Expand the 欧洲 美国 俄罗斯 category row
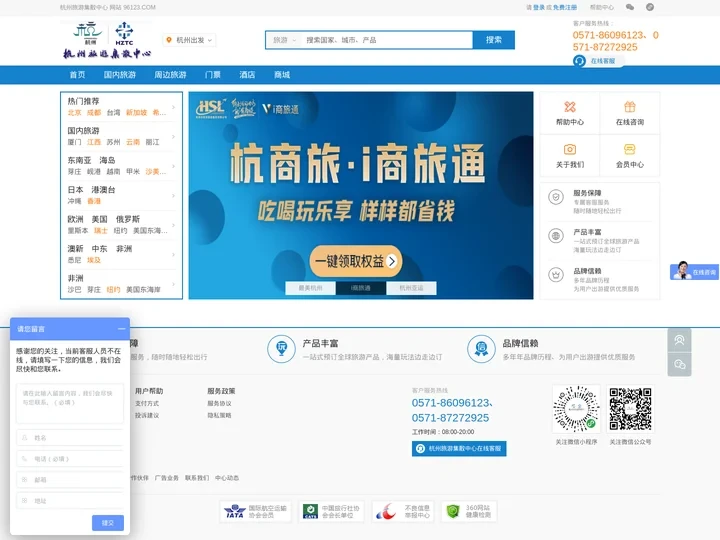The image size is (720, 540). click(x=121, y=225)
